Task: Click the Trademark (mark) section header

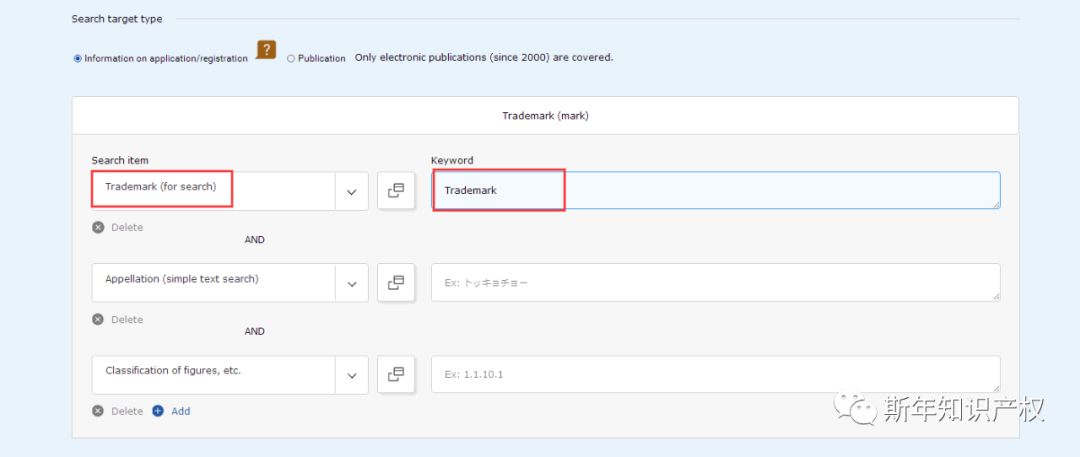Action: [545, 116]
